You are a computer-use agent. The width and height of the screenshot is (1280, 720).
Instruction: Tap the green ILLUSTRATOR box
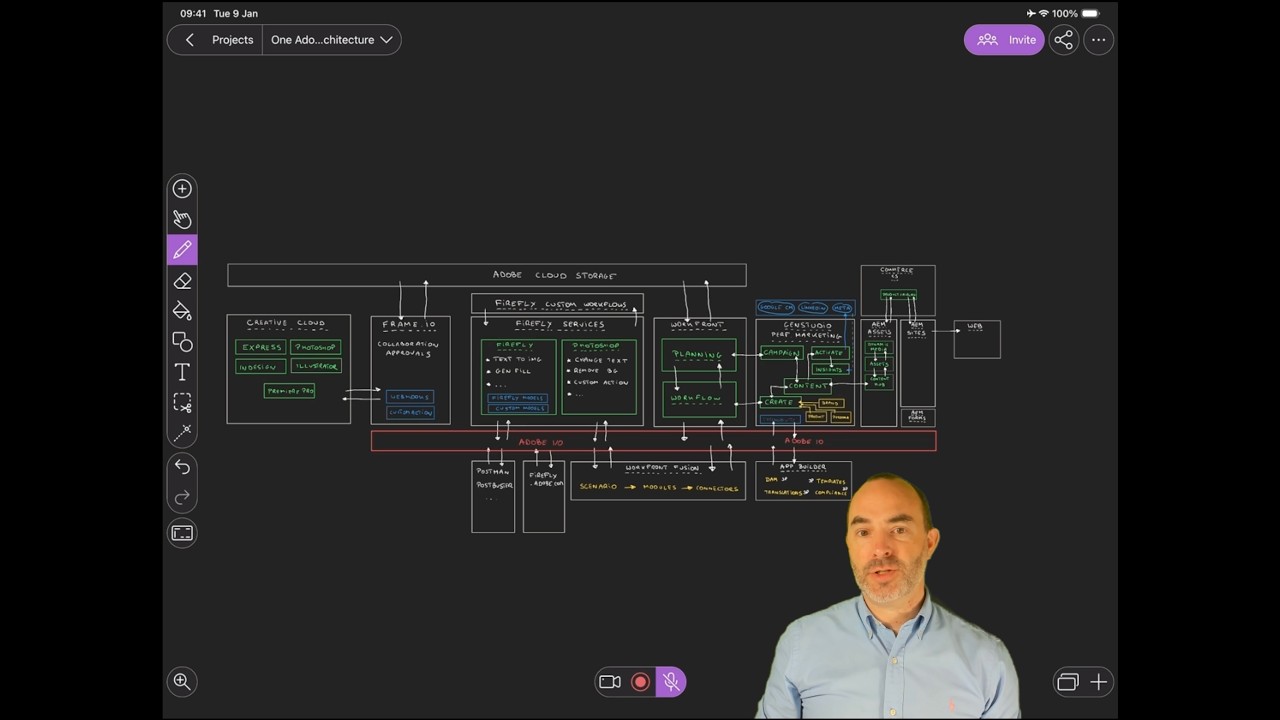point(316,366)
